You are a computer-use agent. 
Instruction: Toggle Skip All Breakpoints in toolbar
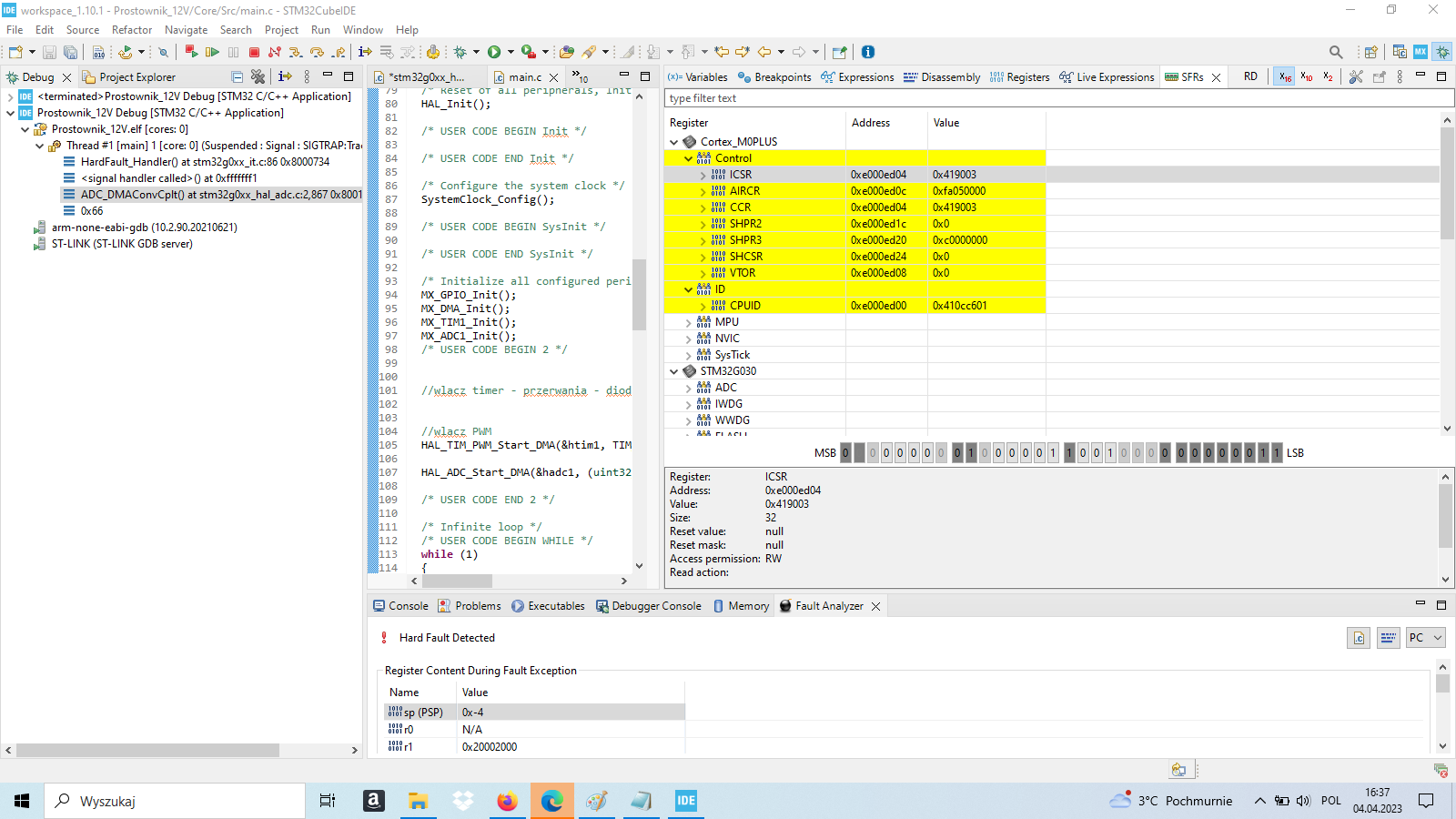click(x=164, y=52)
